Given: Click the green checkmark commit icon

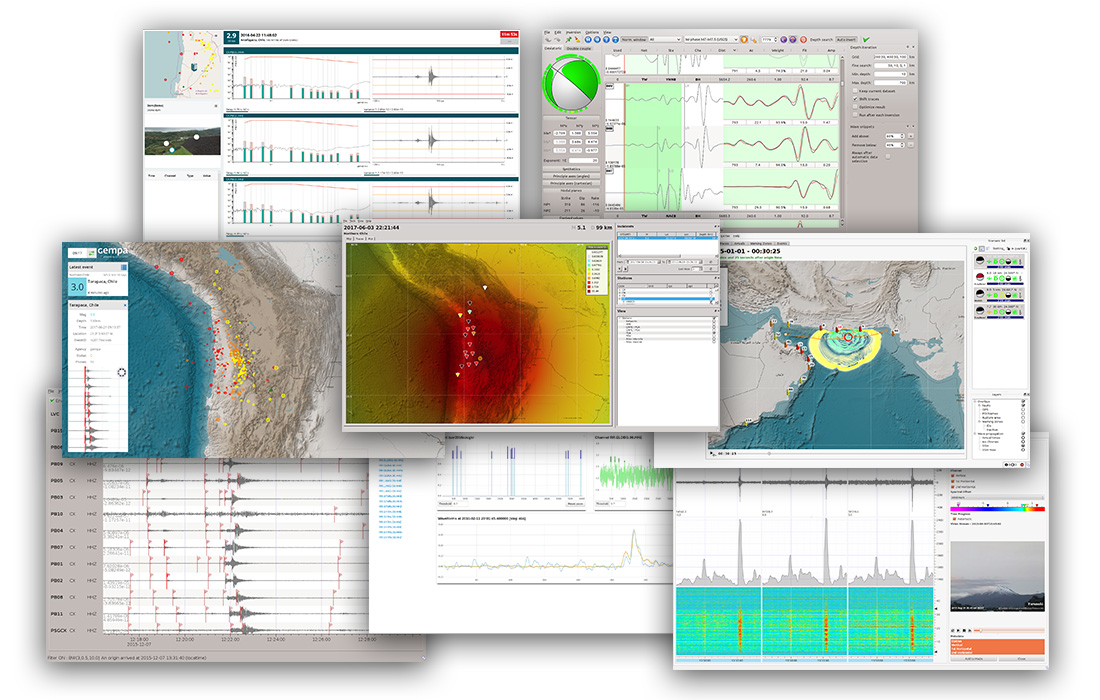Looking at the screenshot, I should (x=866, y=39).
